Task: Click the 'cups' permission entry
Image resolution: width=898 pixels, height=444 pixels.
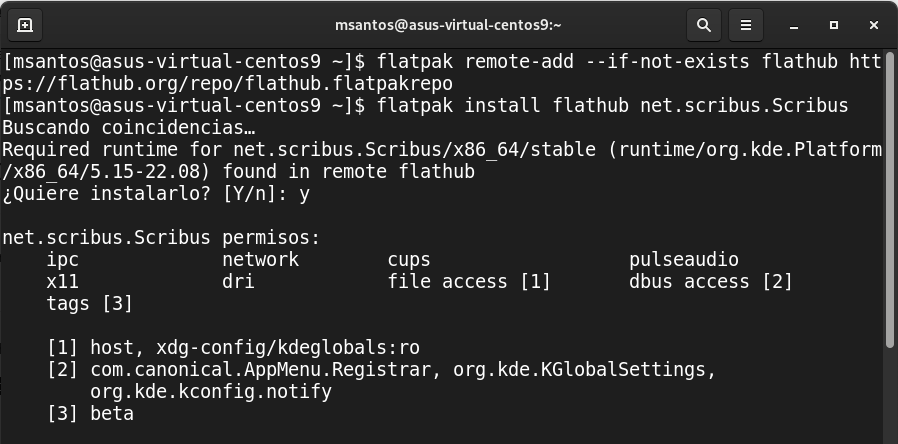Action: tap(409, 260)
